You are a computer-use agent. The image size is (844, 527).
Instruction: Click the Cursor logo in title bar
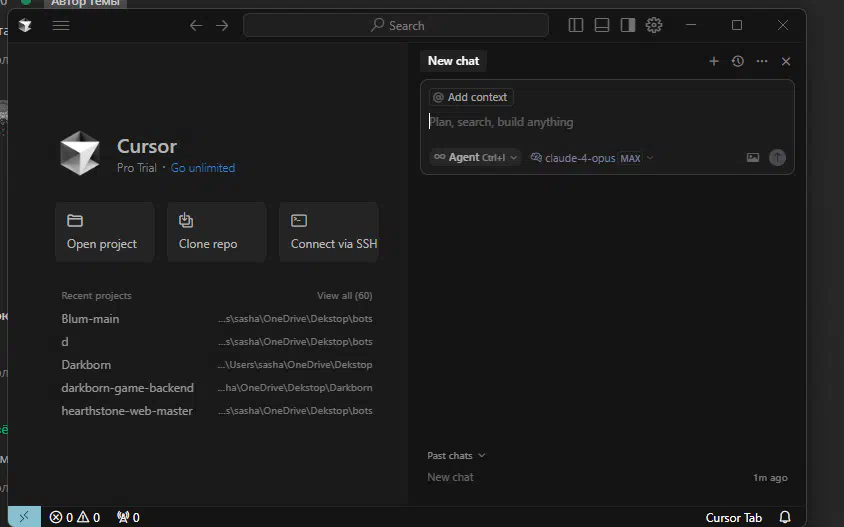click(25, 25)
